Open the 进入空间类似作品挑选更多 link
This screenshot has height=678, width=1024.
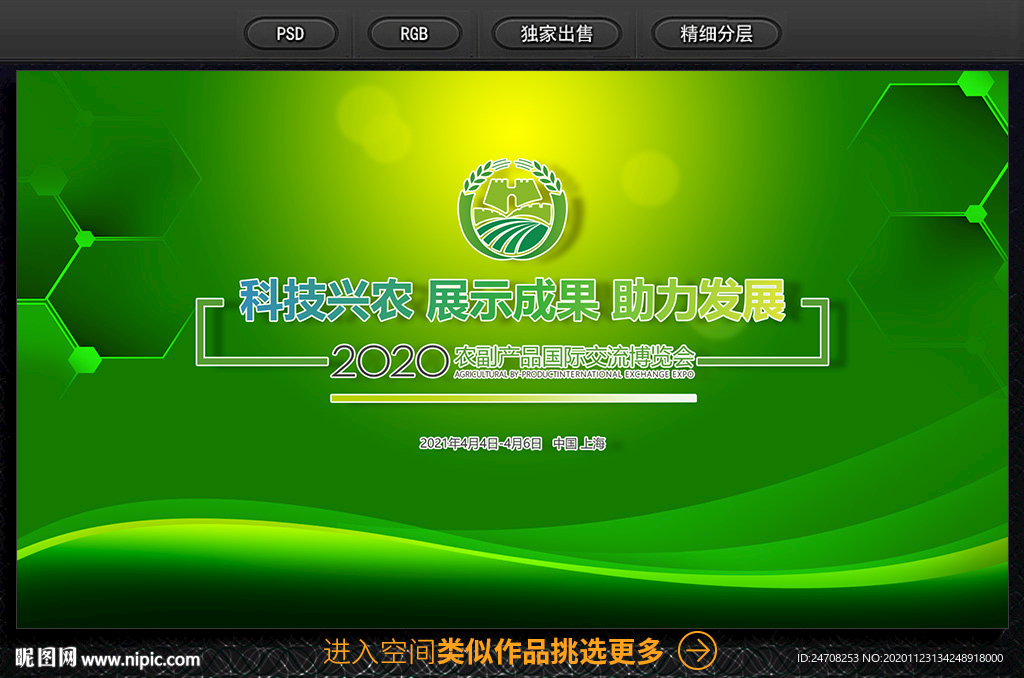(x=493, y=651)
